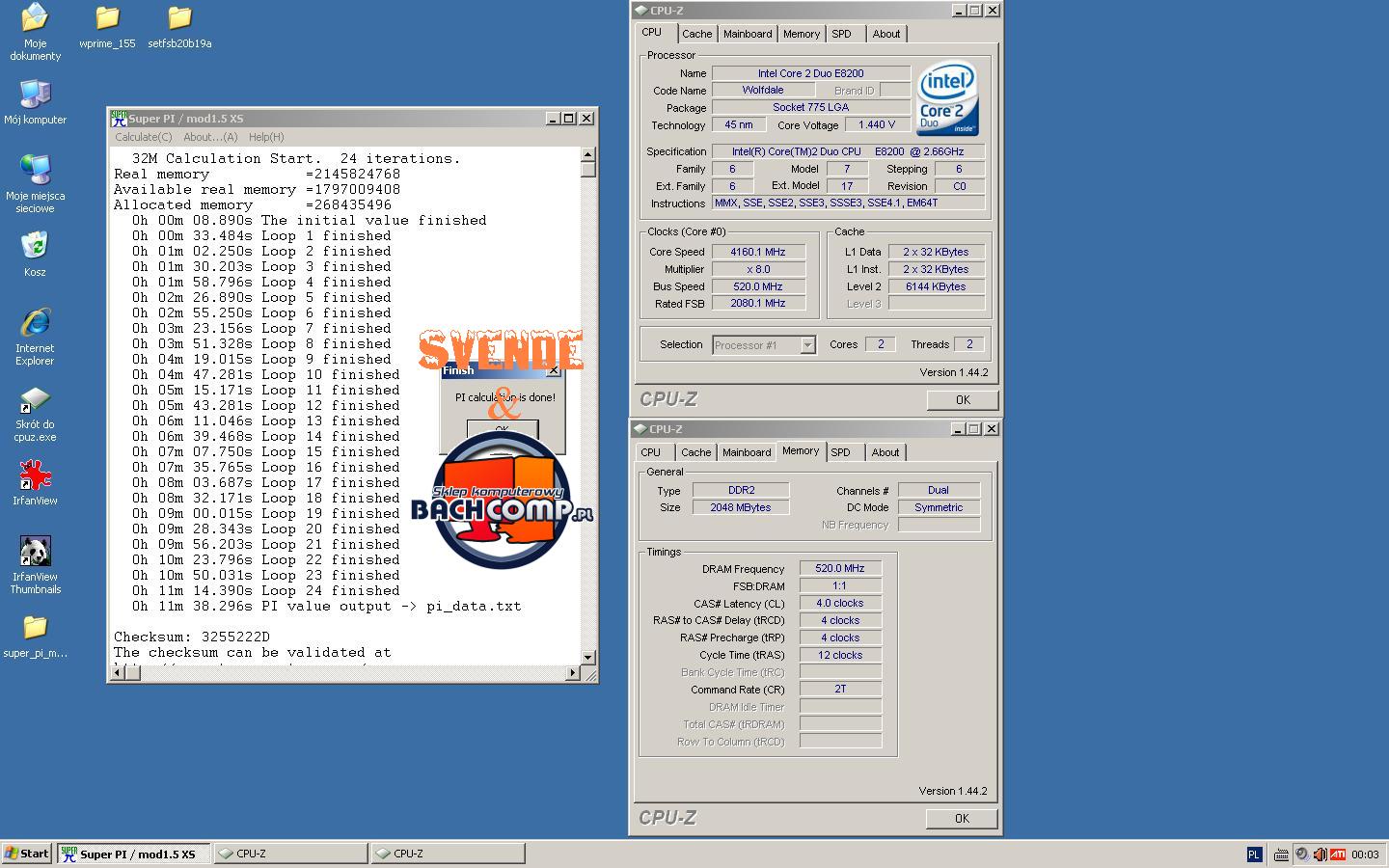
Task: Close the lower CPU-Z window
Action: coord(992,429)
